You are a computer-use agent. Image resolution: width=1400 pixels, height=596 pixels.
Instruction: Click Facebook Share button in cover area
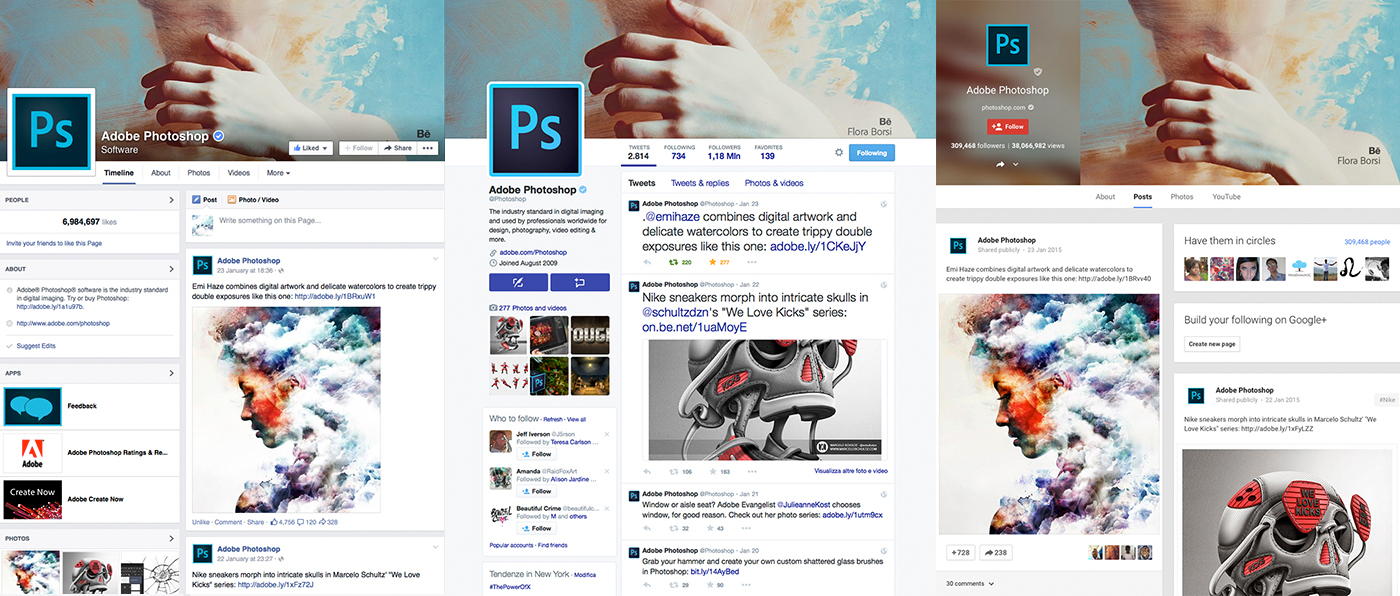tap(398, 148)
